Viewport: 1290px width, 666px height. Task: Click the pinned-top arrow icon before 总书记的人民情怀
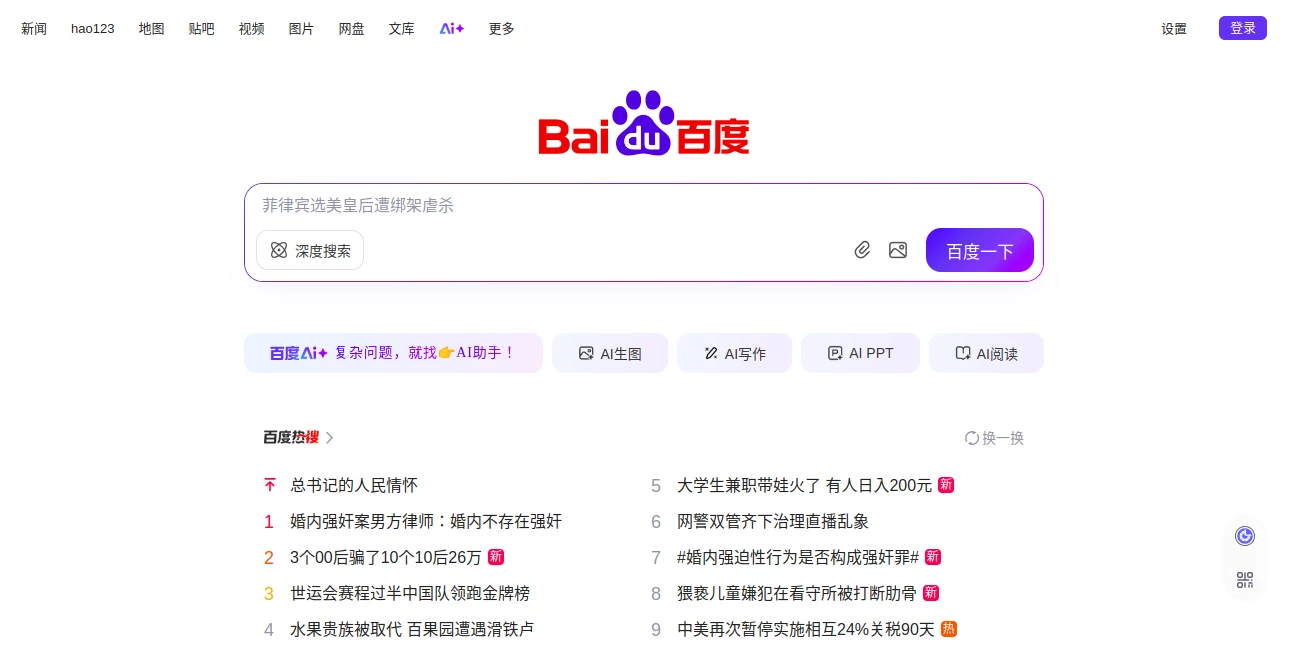tap(269, 485)
